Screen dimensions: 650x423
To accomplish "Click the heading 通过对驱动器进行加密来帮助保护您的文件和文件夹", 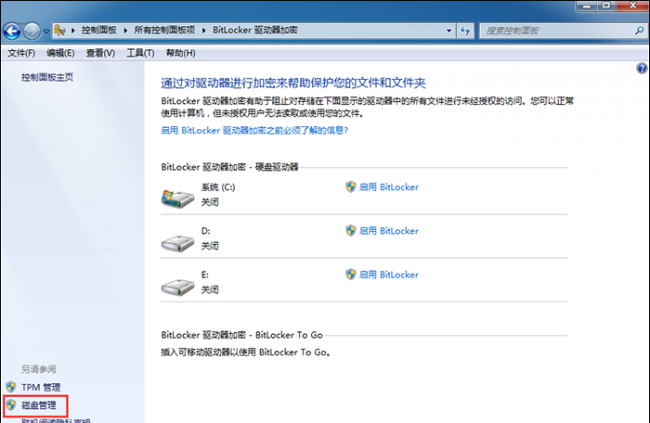I will click(293, 83).
